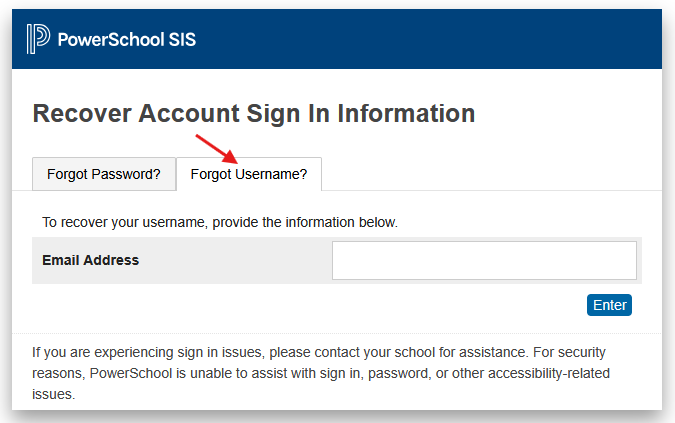Click the word 'issues.' ending the footer
The height and width of the screenshot is (423, 675).
pyautogui.click(x=53, y=394)
